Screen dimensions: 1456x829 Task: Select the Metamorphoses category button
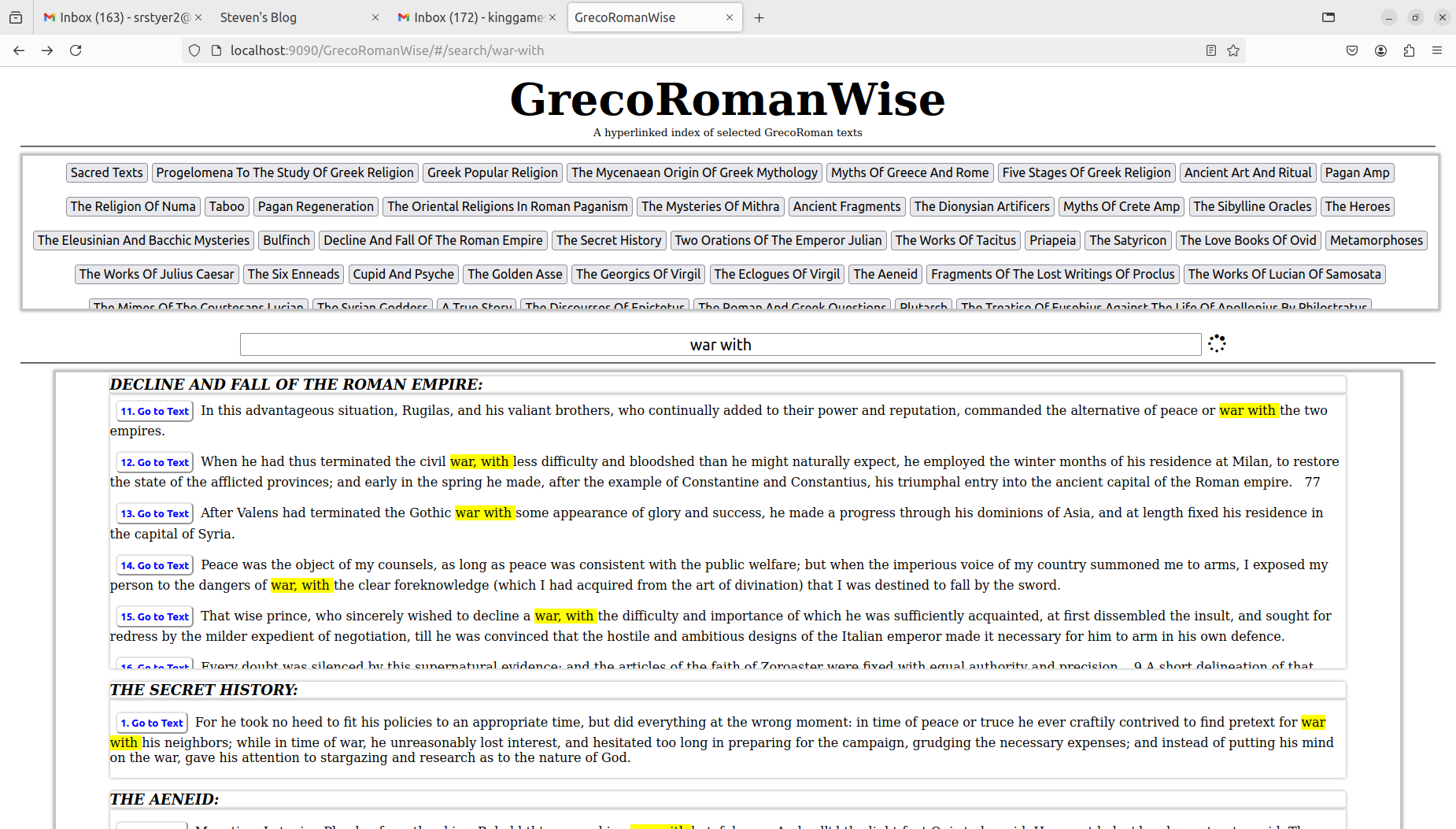[x=1376, y=240]
